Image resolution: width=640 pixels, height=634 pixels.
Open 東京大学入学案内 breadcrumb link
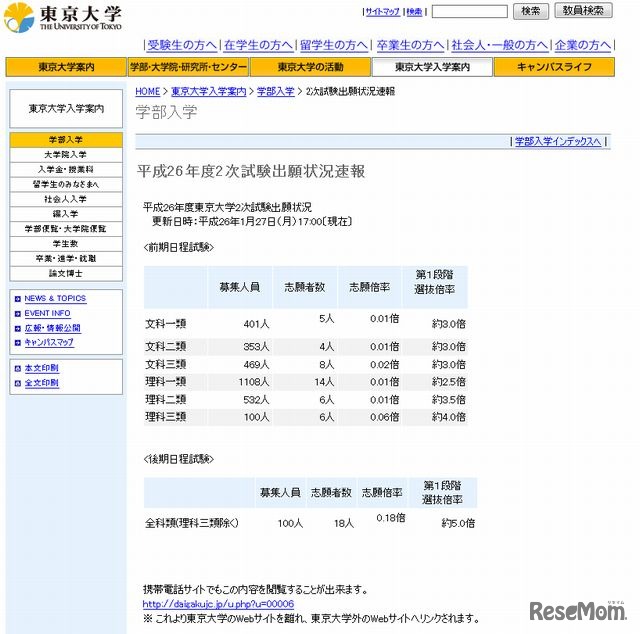pos(209,91)
